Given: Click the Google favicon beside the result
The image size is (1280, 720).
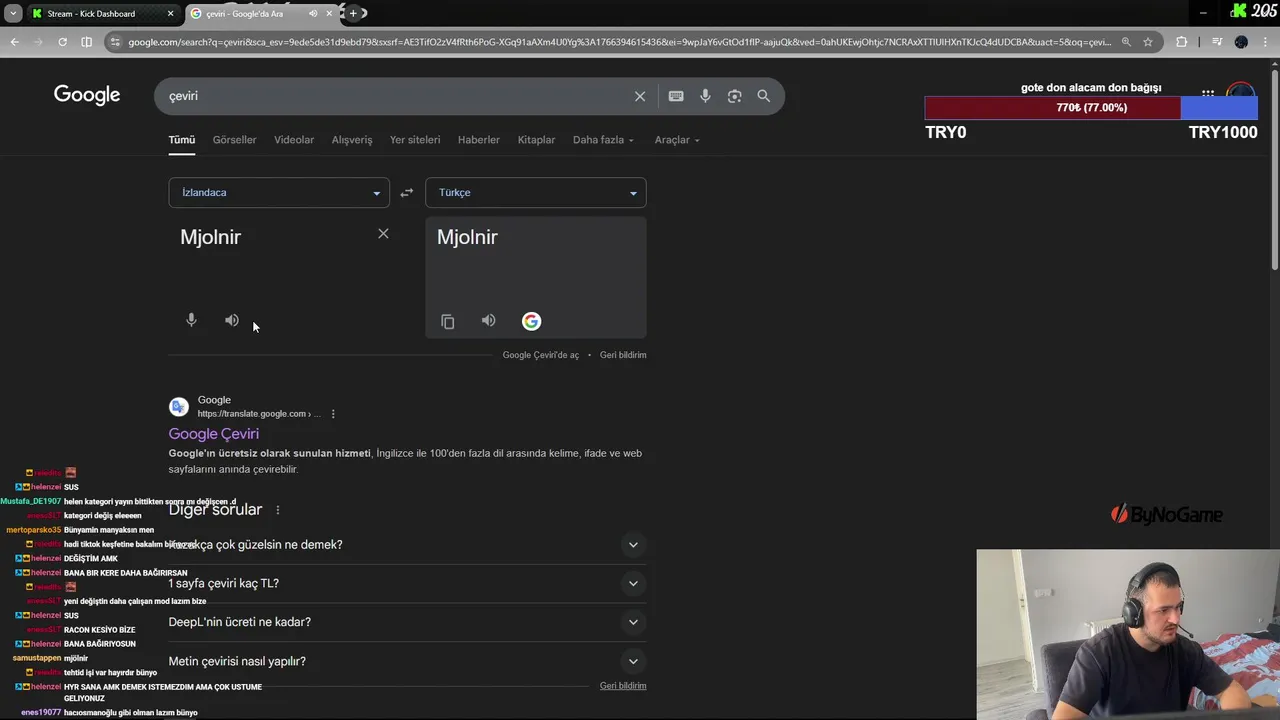Looking at the screenshot, I should [x=179, y=407].
